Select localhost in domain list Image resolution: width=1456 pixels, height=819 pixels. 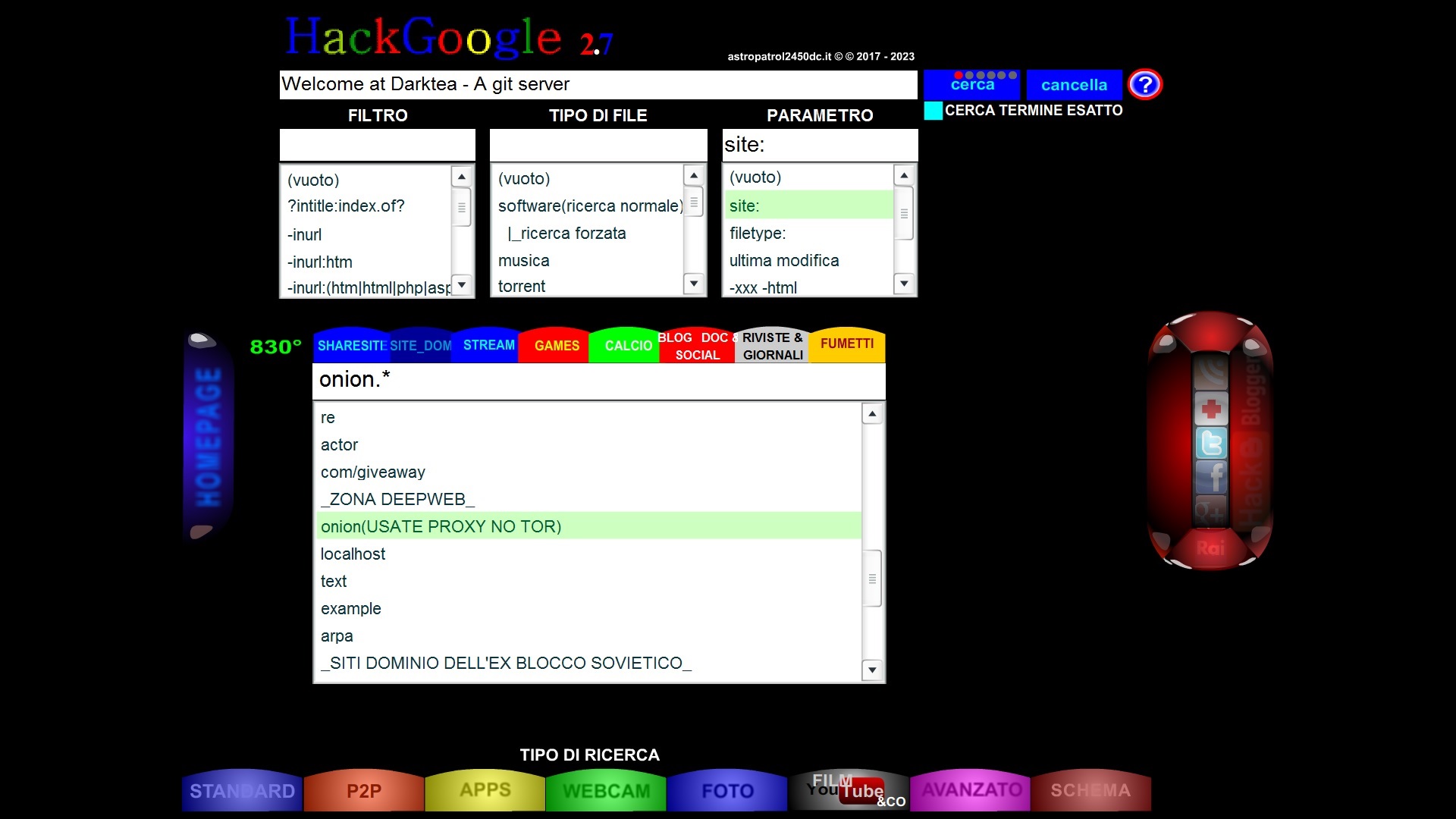click(x=588, y=554)
